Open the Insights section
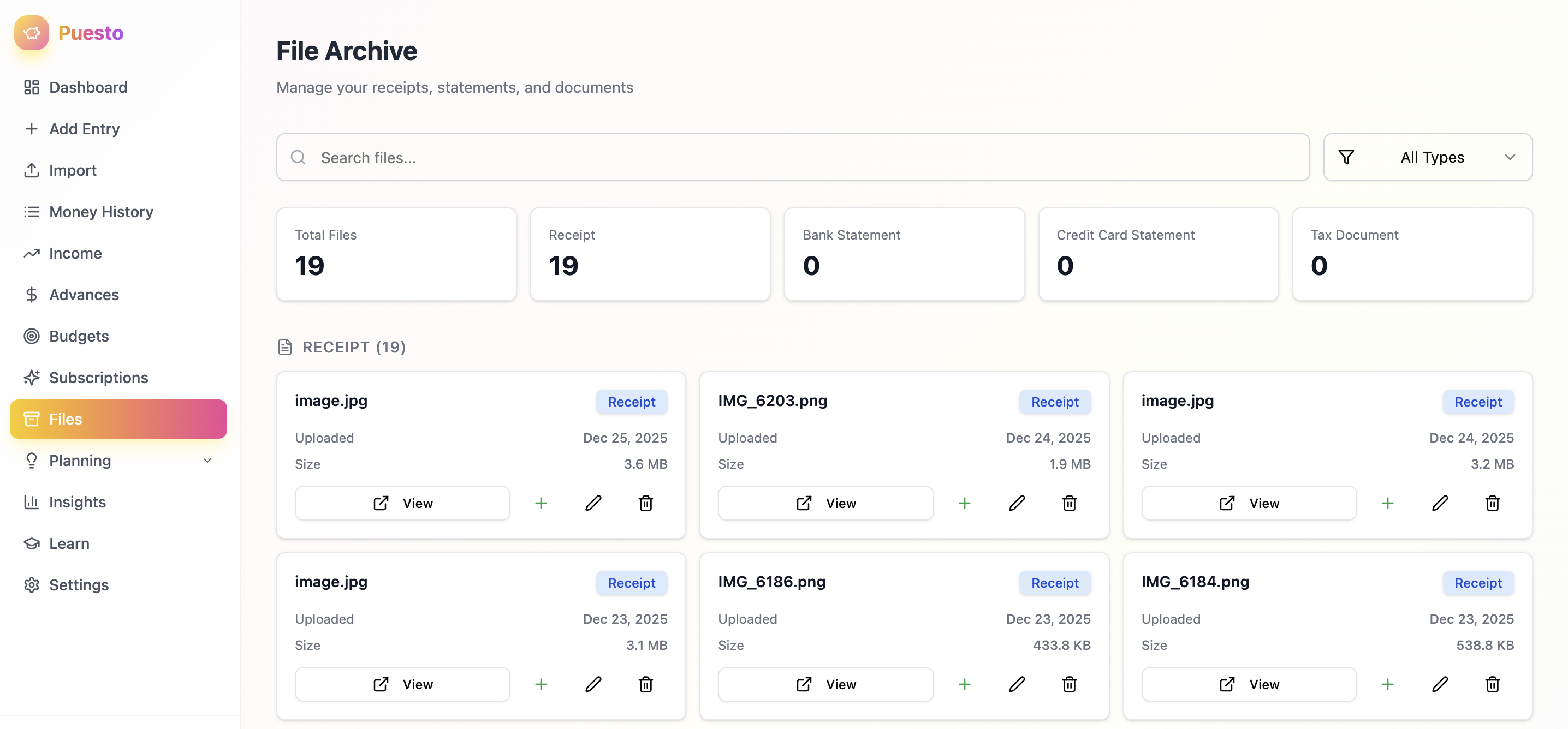The image size is (1568, 729). [78, 501]
